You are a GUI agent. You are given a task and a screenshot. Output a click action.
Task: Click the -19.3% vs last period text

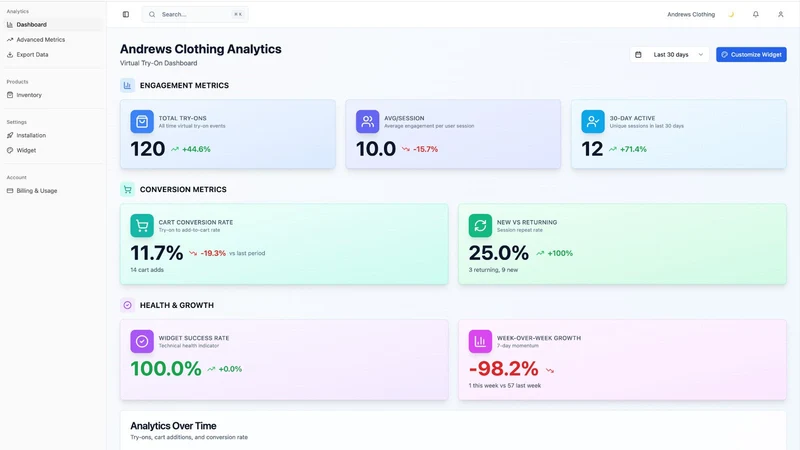point(227,253)
